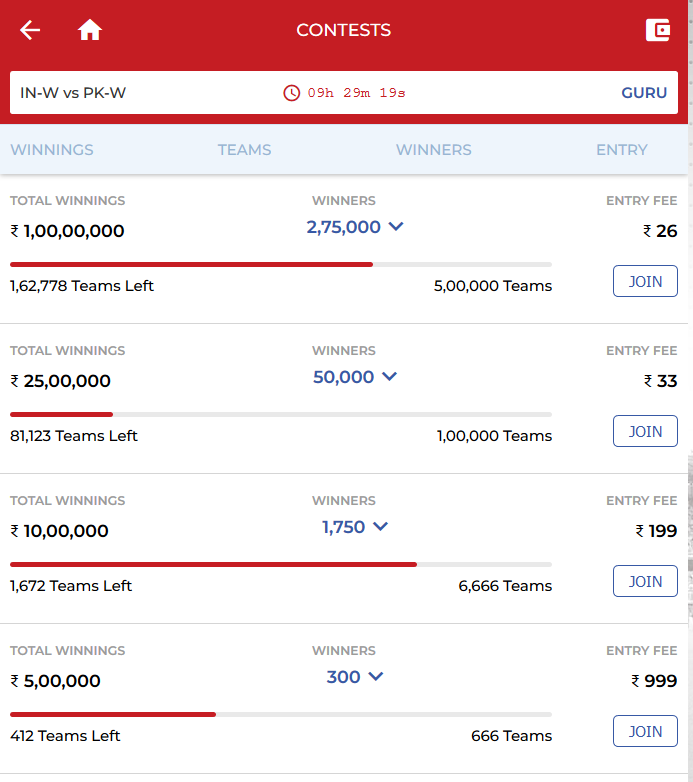Click the IN-W vs PK-W match title

point(73,93)
